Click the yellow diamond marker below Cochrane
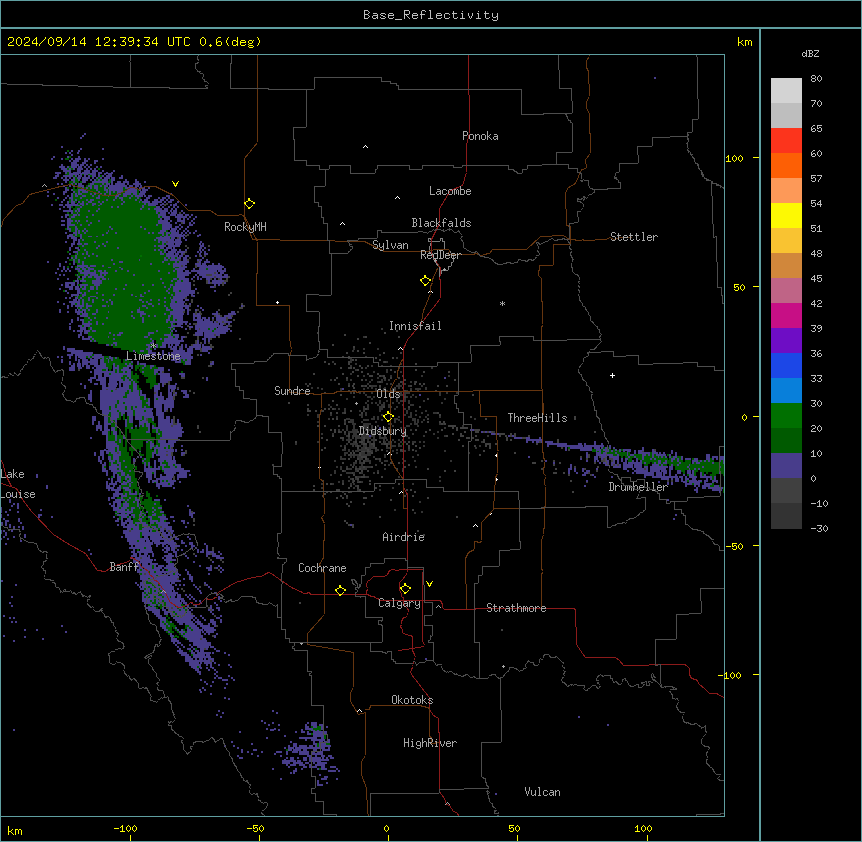The height and width of the screenshot is (842, 862). tap(340, 590)
